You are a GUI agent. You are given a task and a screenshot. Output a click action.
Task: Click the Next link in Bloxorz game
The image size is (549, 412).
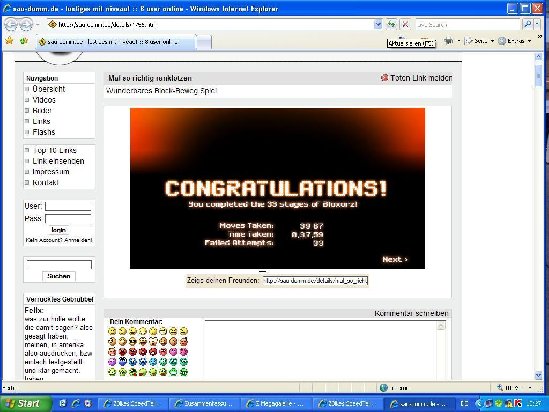click(395, 259)
